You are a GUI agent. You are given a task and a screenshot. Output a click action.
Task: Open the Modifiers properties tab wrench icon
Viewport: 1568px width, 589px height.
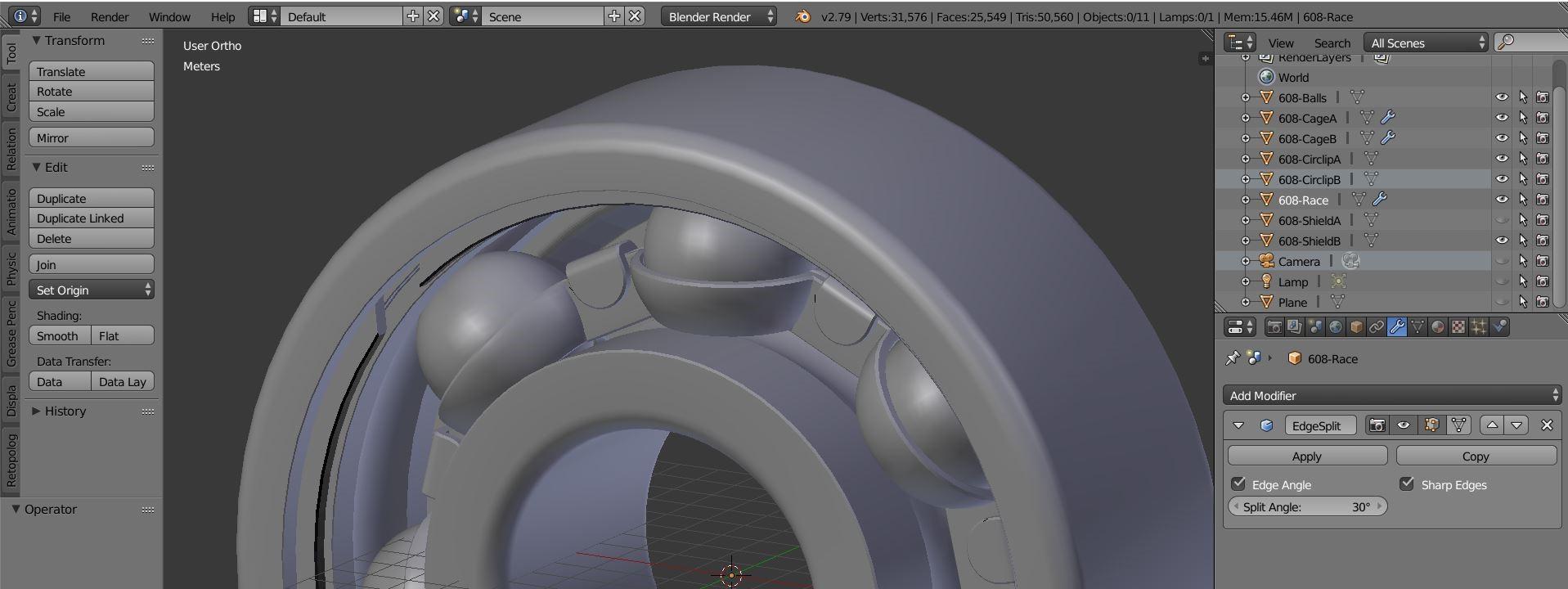(x=1396, y=327)
